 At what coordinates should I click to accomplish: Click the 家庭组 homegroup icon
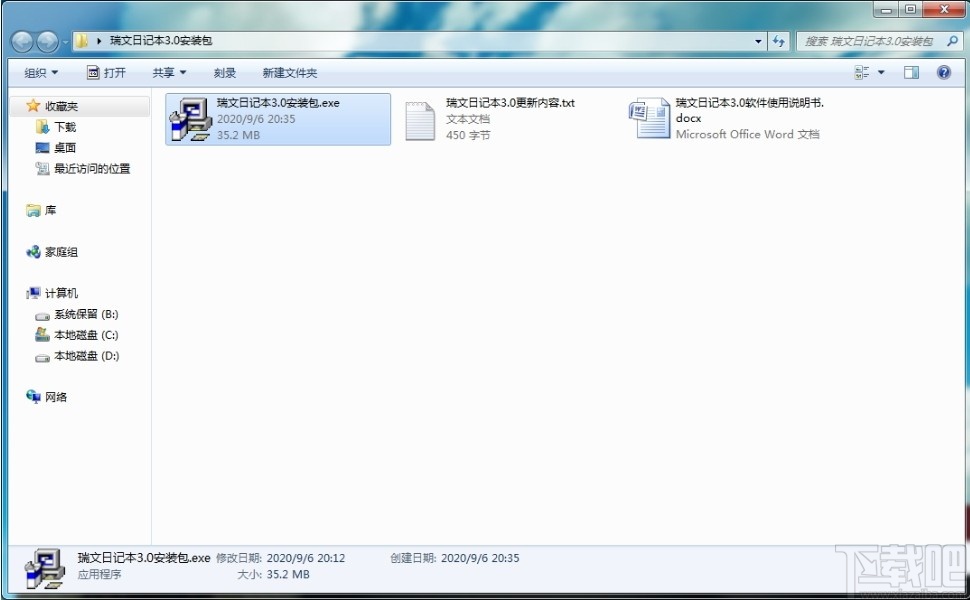33,252
